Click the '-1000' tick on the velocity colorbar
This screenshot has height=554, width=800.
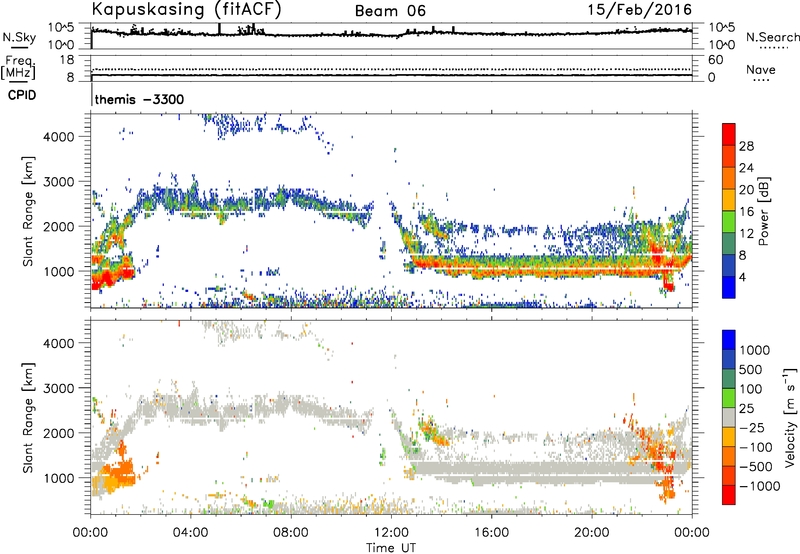click(x=760, y=486)
